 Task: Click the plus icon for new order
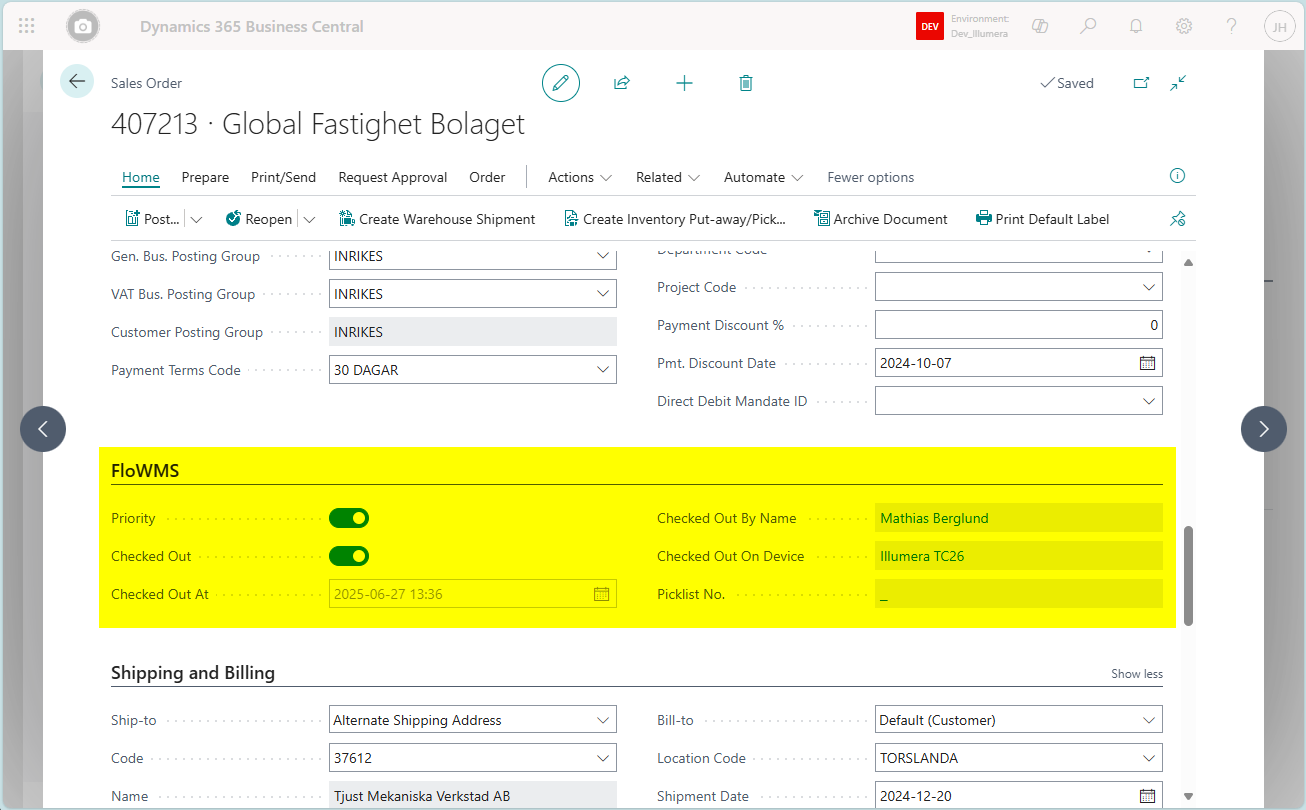point(684,83)
